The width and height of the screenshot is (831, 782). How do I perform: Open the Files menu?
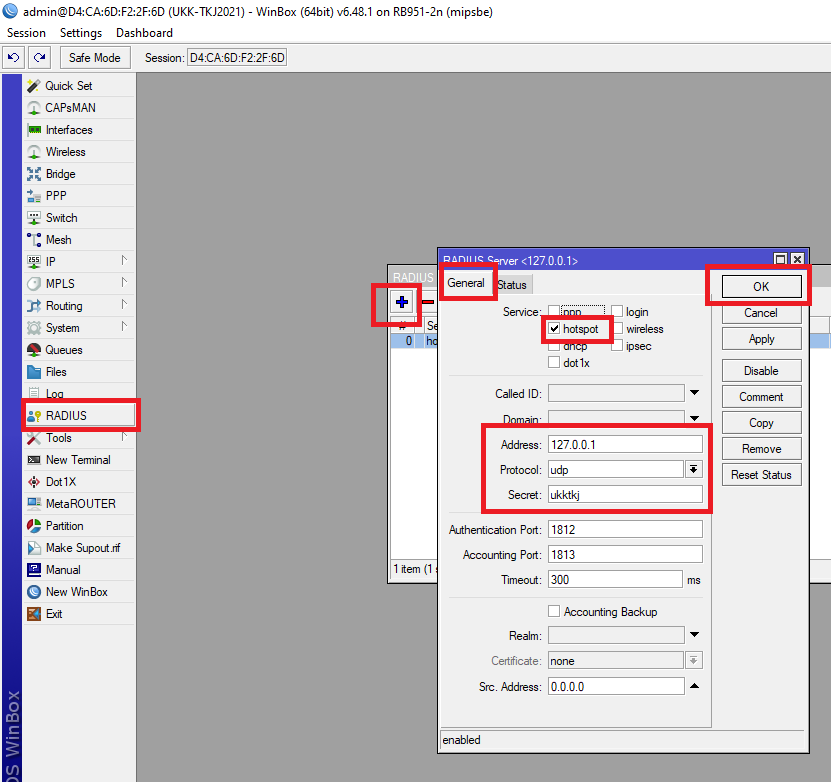[x=79, y=372]
